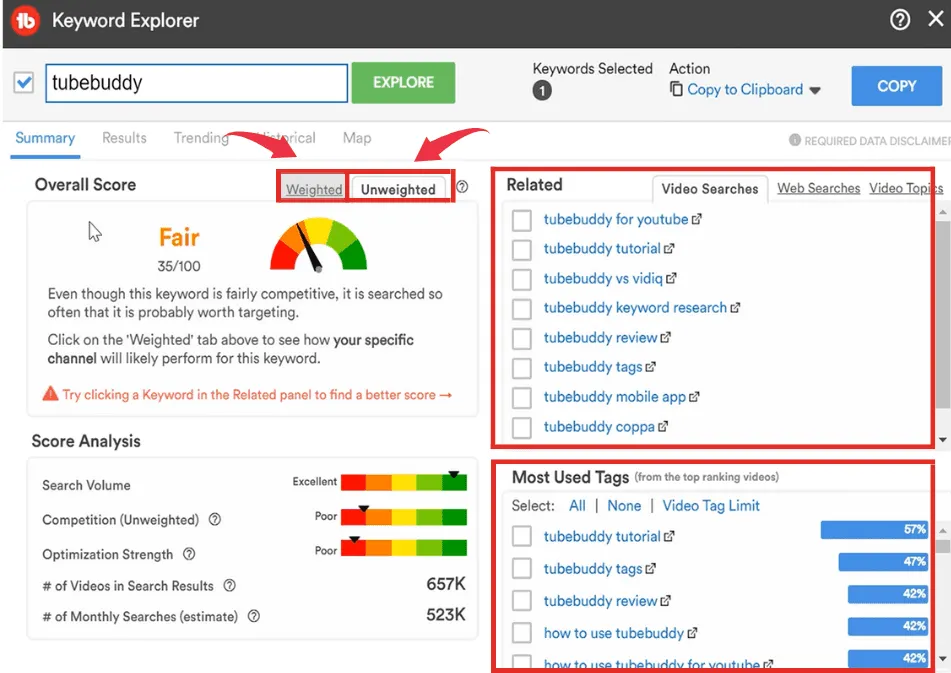Click the Optimization Strength rating color bar
This screenshot has width=951, height=673.
(404, 547)
